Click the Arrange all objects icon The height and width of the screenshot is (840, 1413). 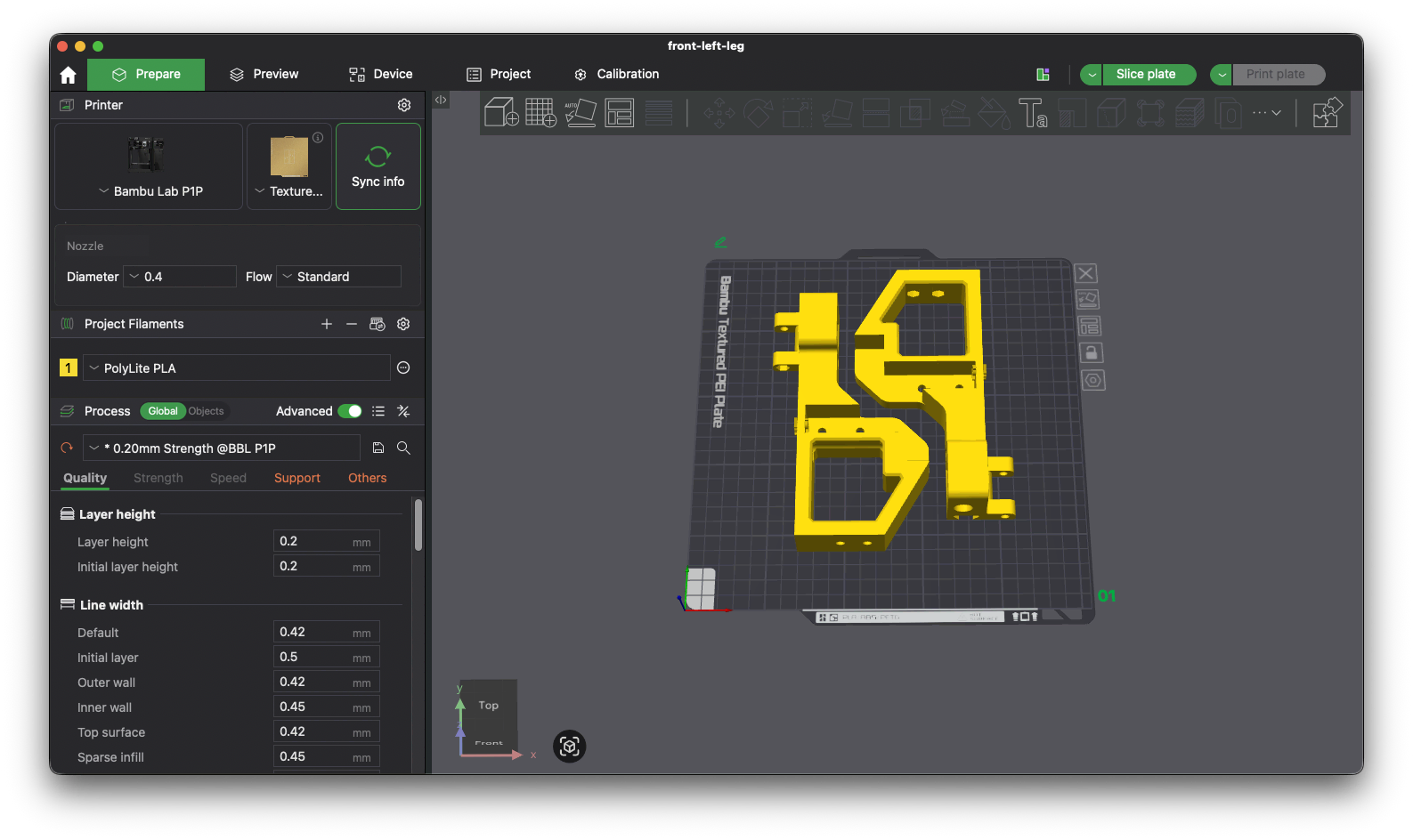coord(619,113)
